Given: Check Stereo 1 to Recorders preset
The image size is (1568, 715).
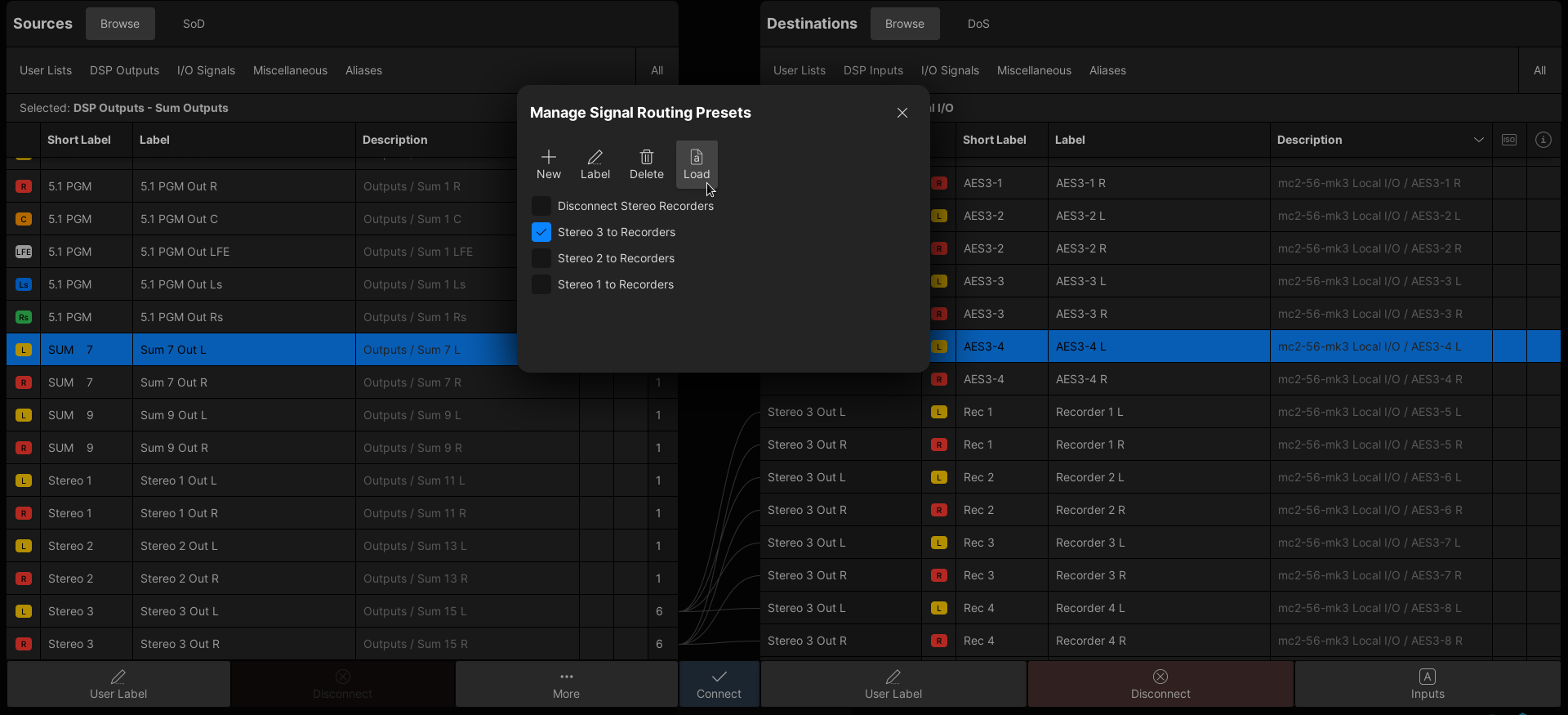Looking at the screenshot, I should point(541,284).
